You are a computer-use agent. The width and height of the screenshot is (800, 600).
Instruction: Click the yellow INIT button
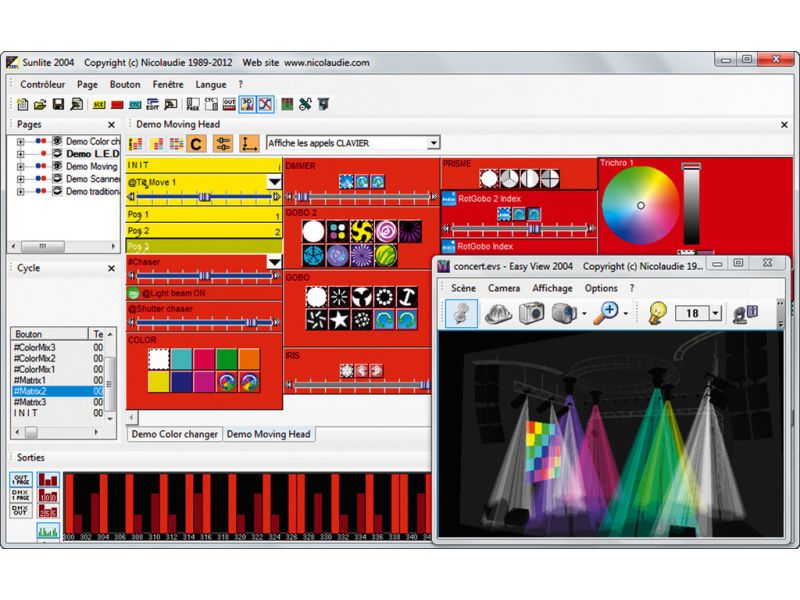pyautogui.click(x=204, y=165)
